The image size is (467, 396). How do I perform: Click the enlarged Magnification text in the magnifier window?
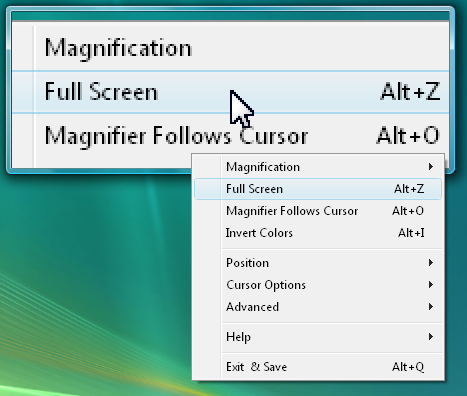click(118, 49)
